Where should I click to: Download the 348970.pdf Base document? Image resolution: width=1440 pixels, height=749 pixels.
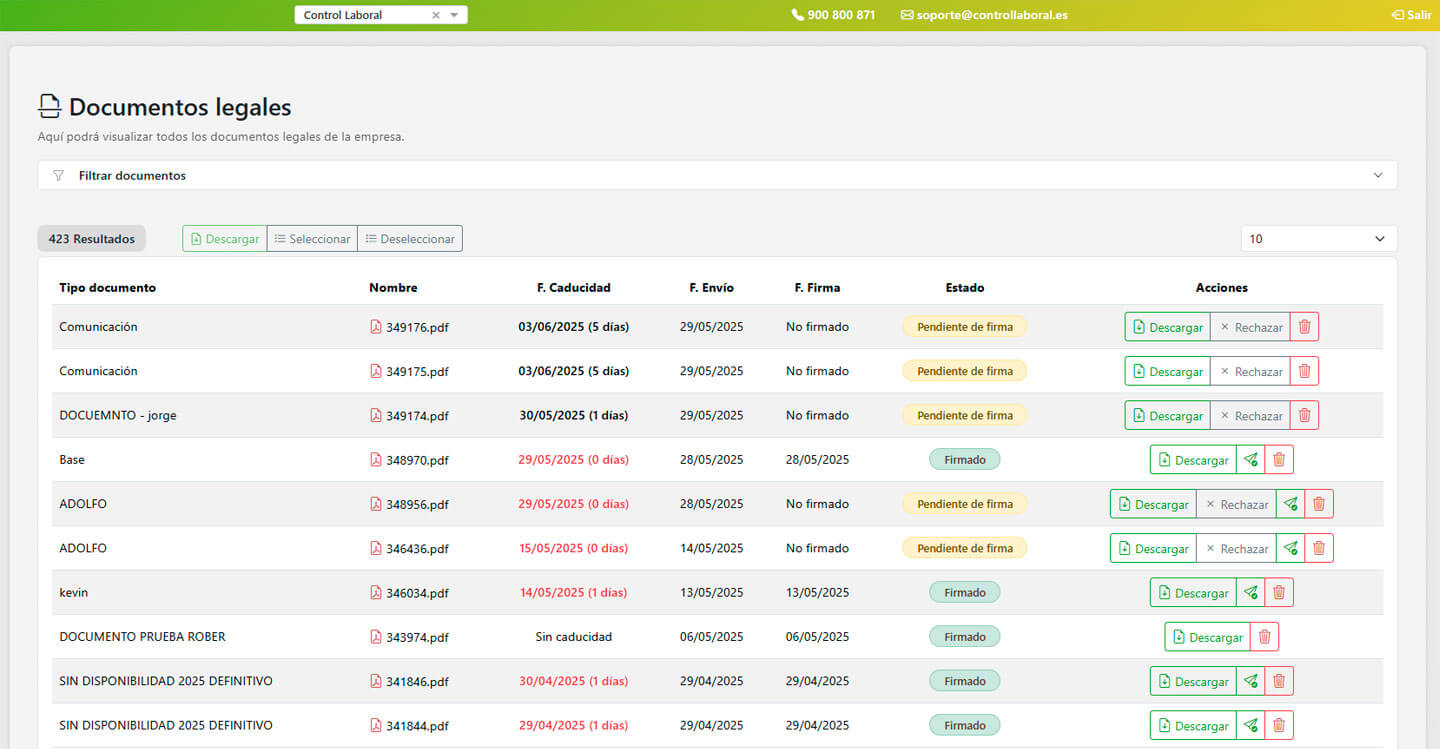(x=1193, y=460)
